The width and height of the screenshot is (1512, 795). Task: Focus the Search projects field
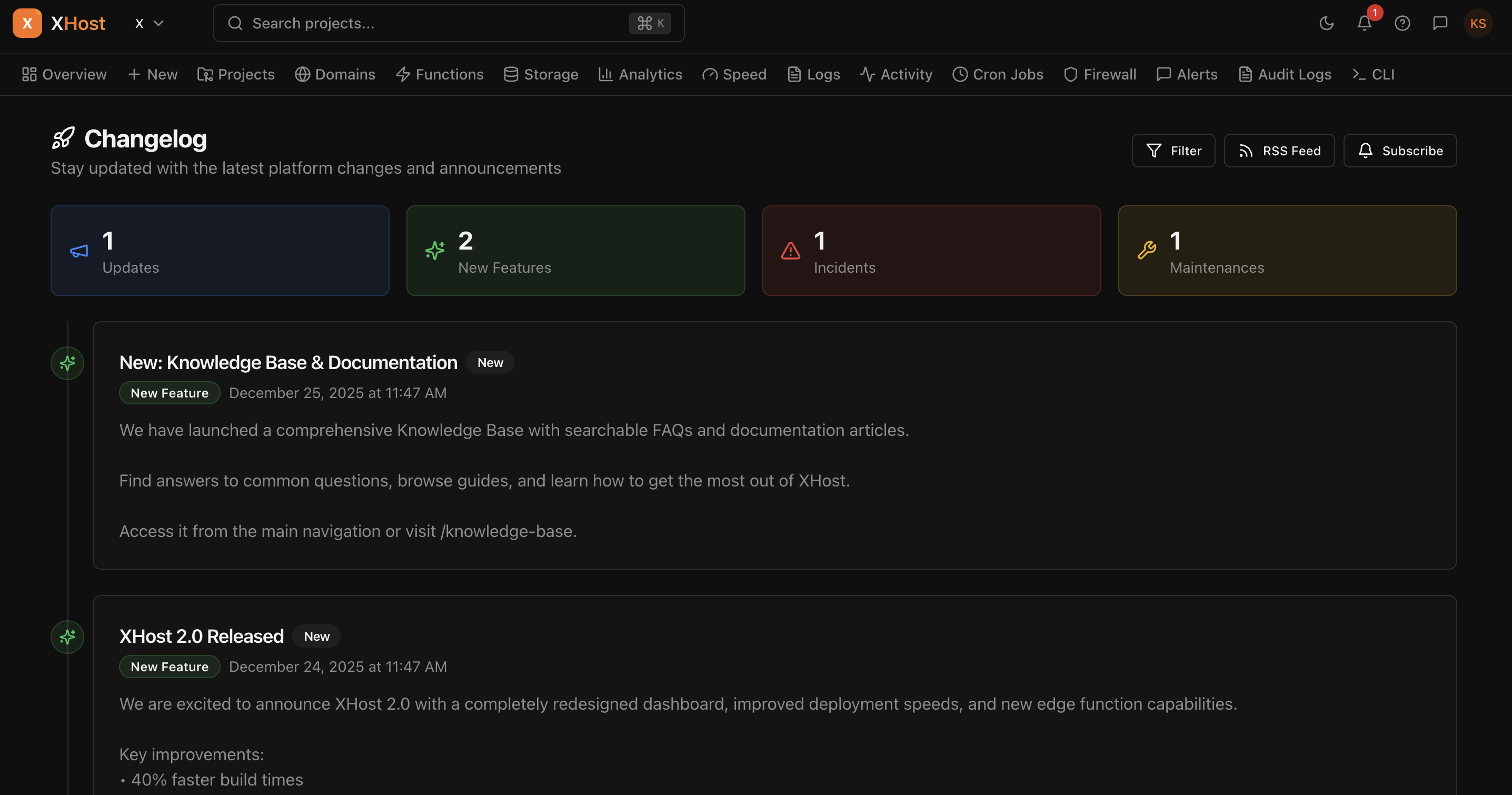449,24
